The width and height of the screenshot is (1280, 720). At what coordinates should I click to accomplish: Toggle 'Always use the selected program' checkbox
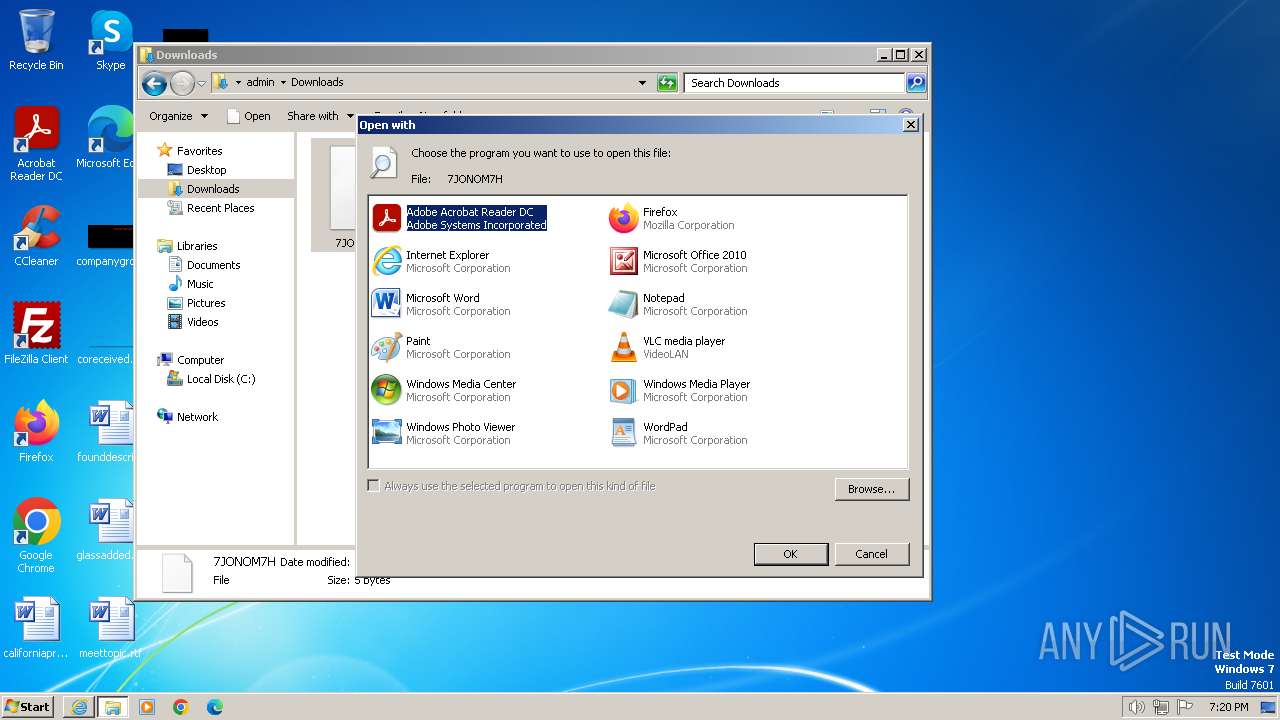pos(373,486)
